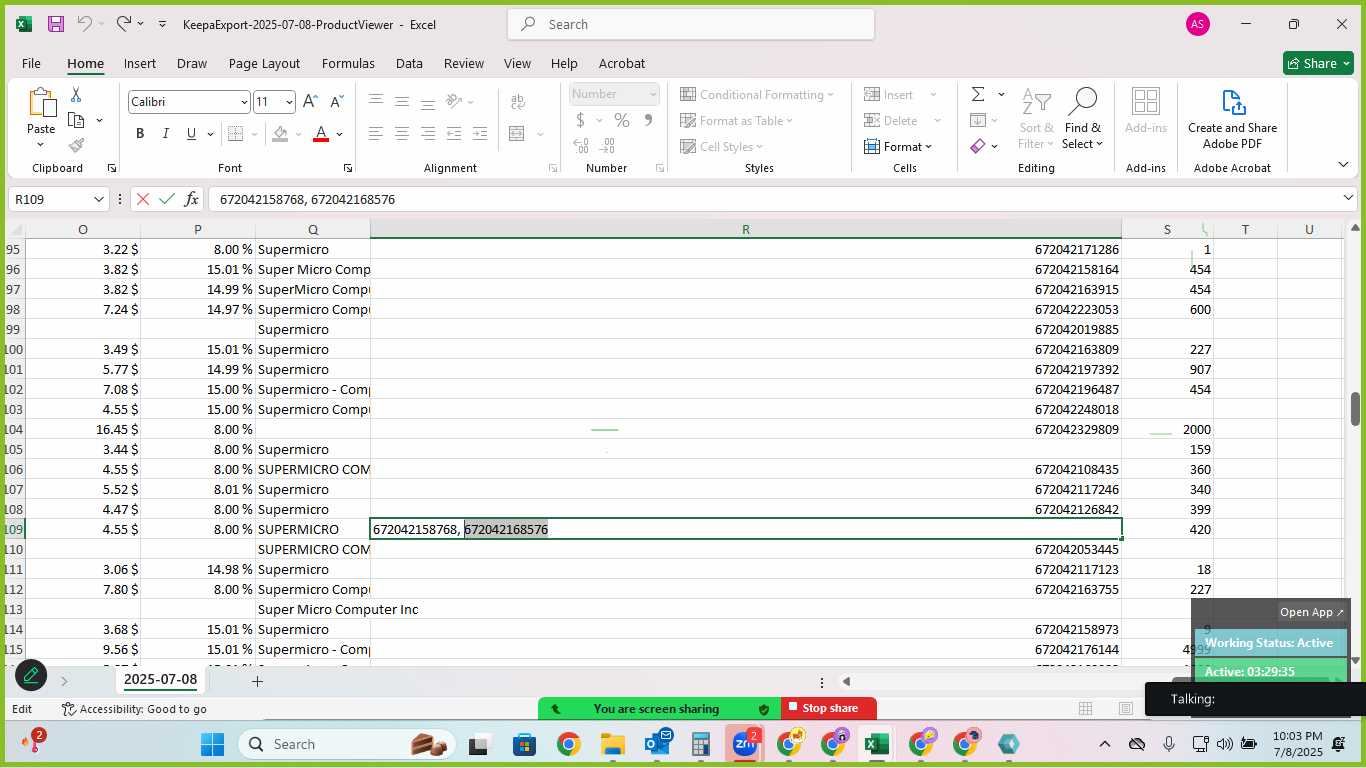
Task: Click the Middle Align icon
Action: tap(402, 102)
